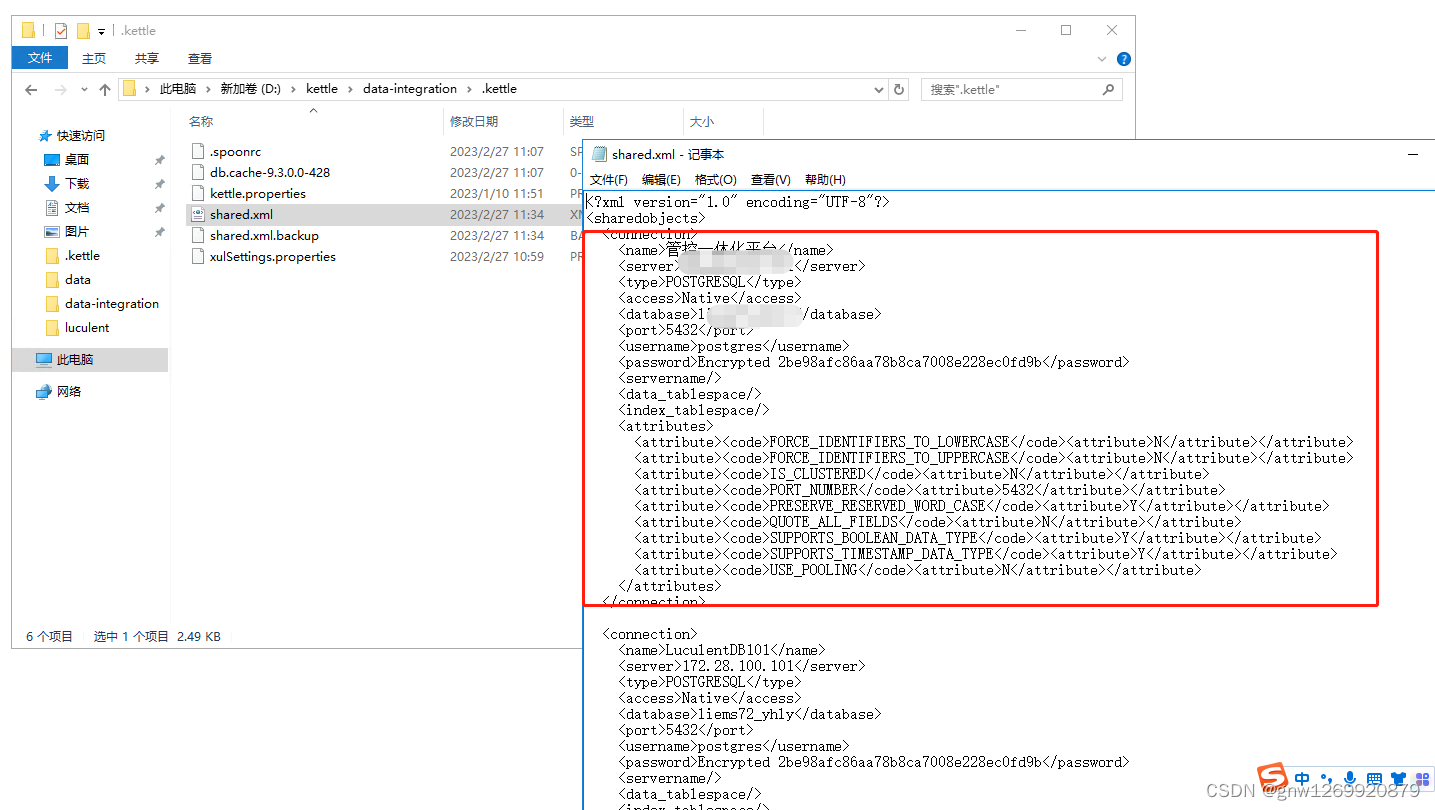Click the Forward arrow in Explorer
The image size is (1435, 810).
[60, 89]
